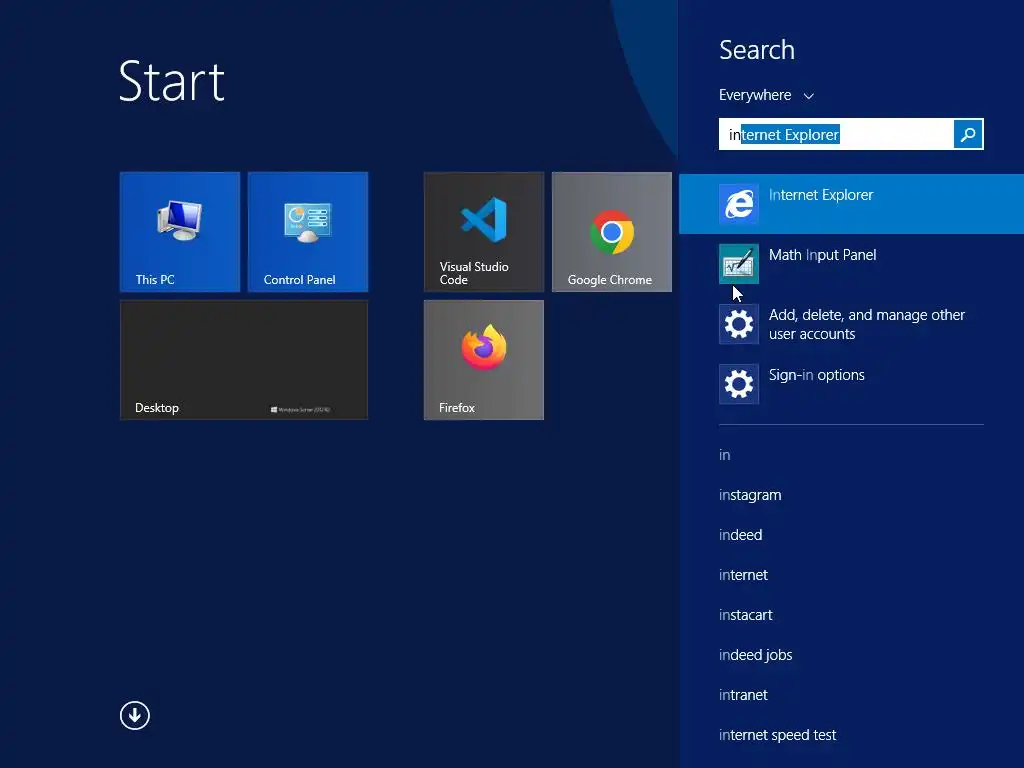Launch the Firefox tile

tap(483, 360)
